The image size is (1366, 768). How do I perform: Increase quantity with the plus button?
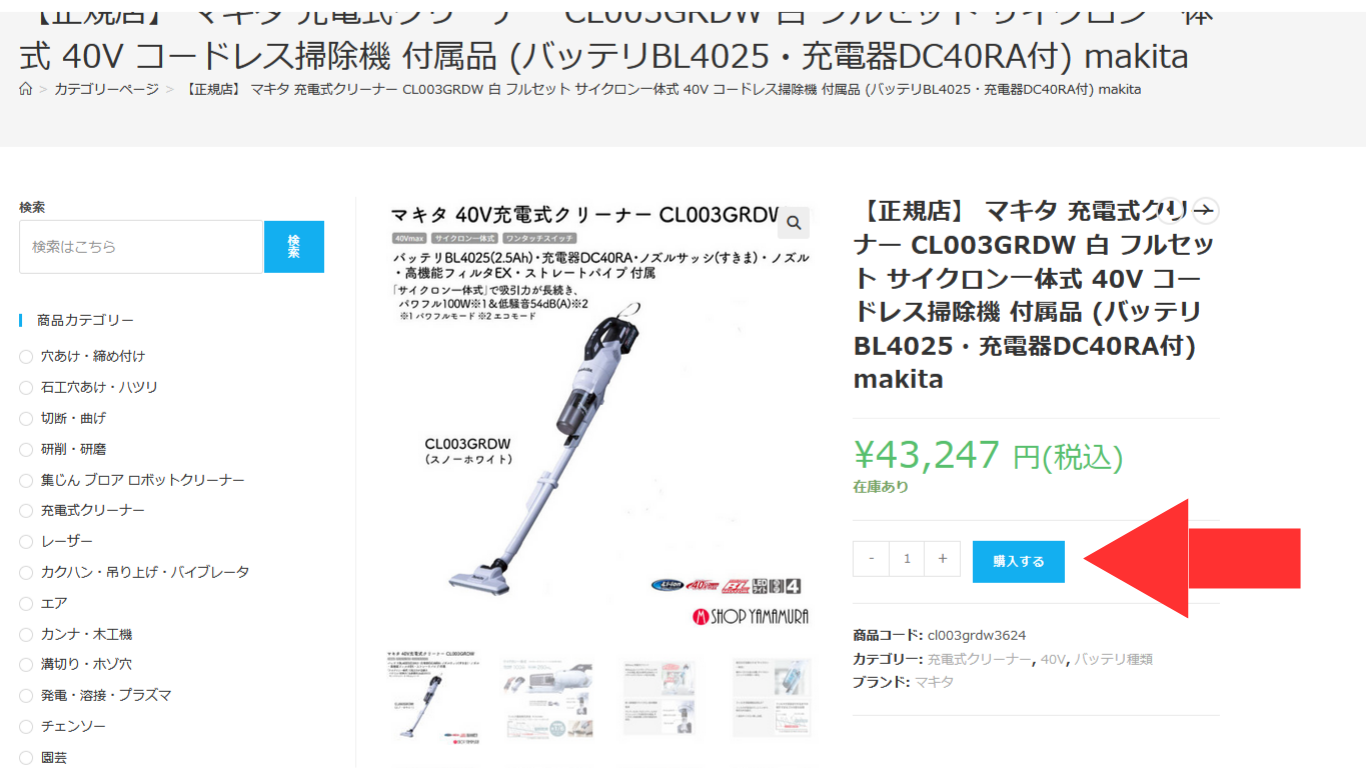[x=942, y=559]
